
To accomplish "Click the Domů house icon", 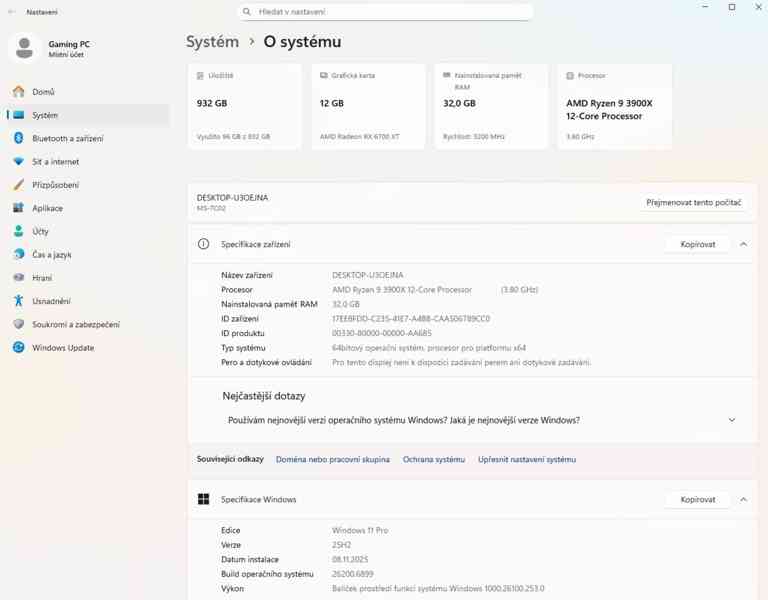I will [19, 92].
